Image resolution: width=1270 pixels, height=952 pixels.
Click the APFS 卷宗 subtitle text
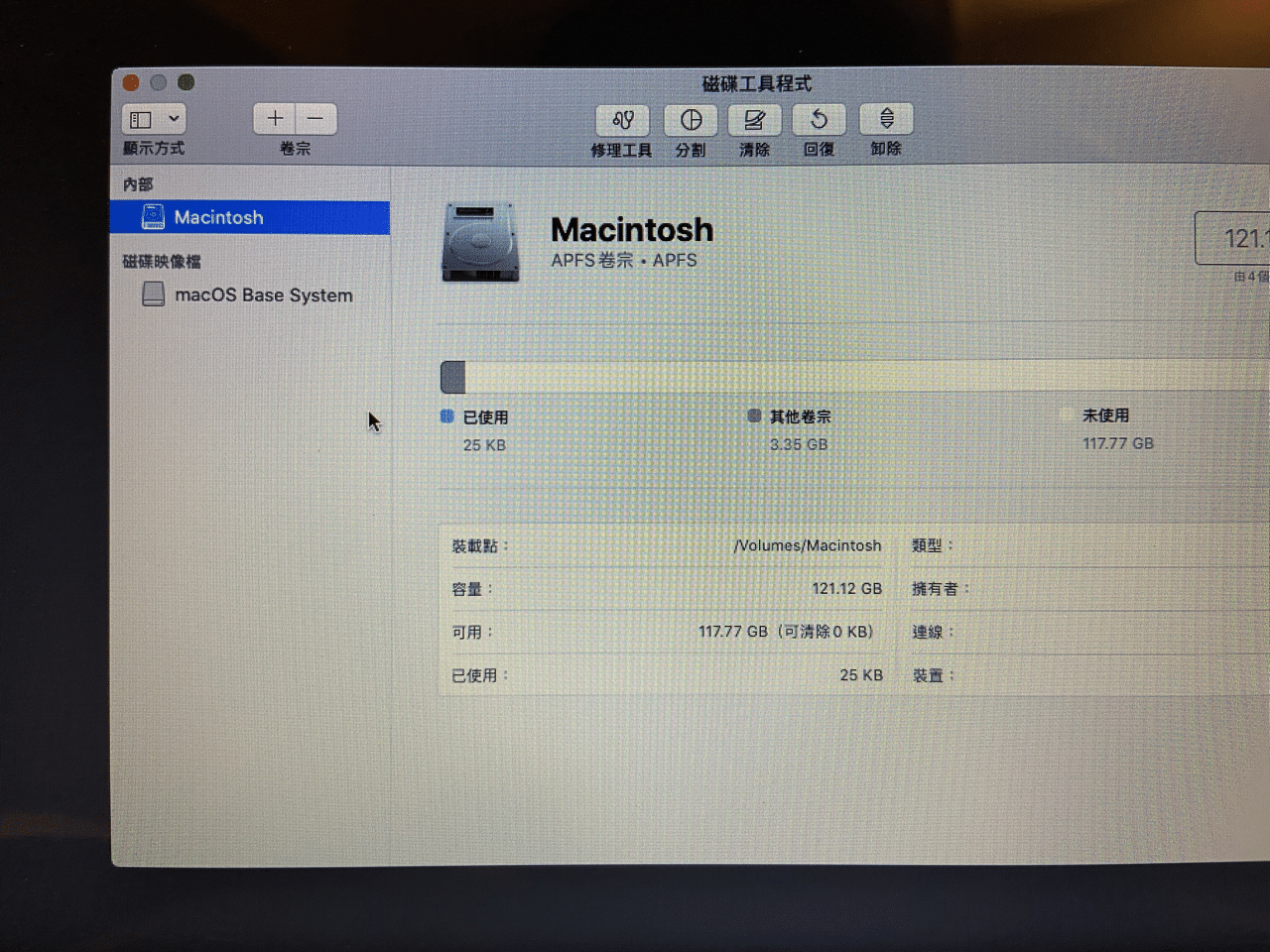(x=624, y=260)
